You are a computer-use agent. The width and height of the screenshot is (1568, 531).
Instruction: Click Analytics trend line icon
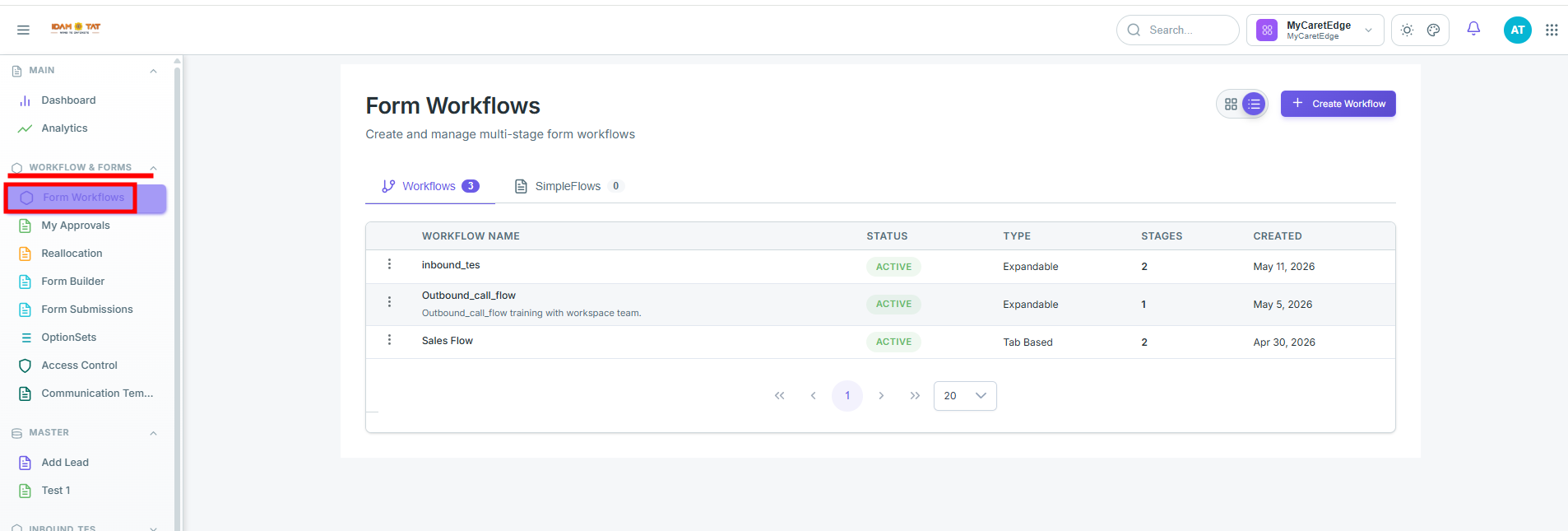[x=26, y=128]
